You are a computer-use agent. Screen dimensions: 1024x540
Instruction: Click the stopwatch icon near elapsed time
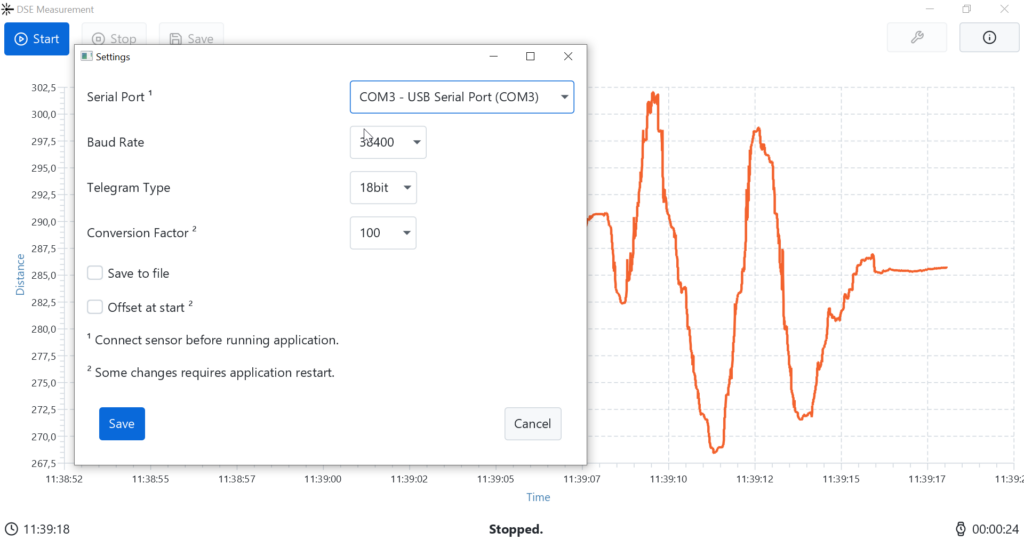[x=960, y=528]
